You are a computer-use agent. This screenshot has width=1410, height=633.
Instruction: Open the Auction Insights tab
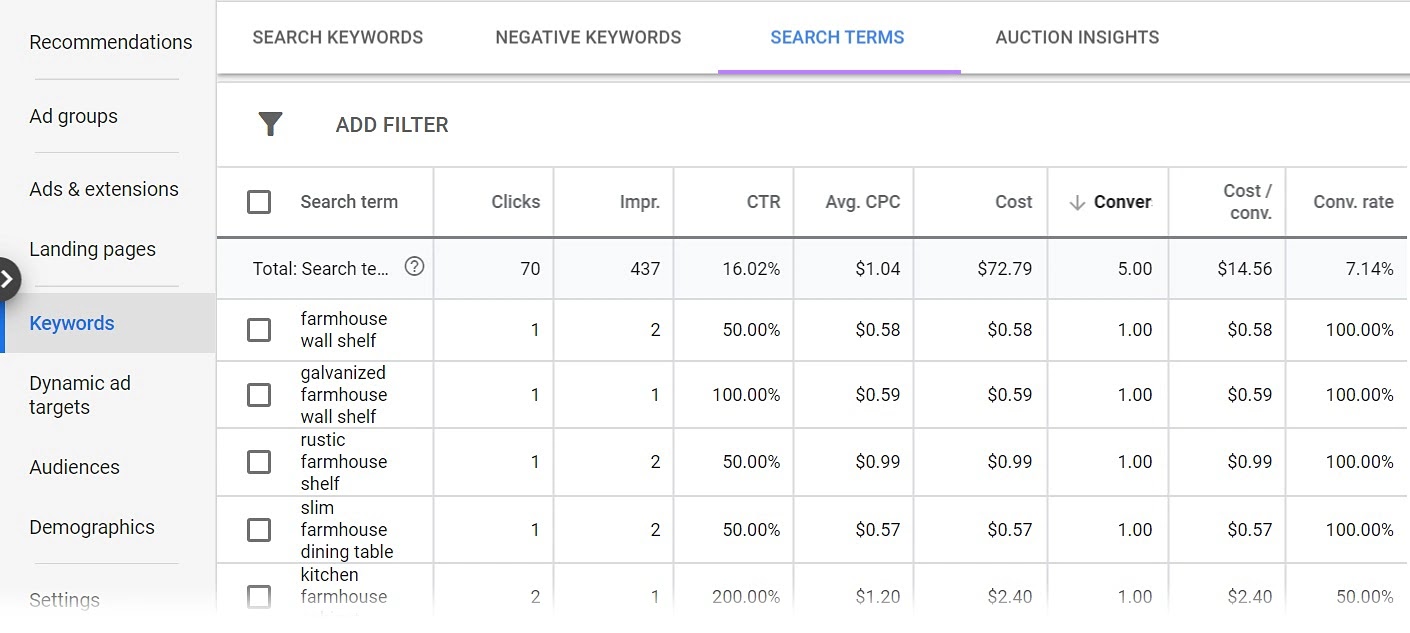[1076, 37]
